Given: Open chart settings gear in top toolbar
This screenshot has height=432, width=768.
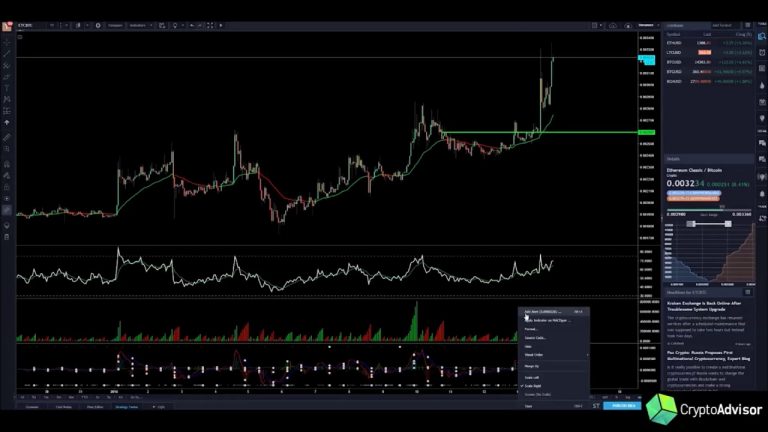Looking at the screenshot, I should [x=98, y=25].
